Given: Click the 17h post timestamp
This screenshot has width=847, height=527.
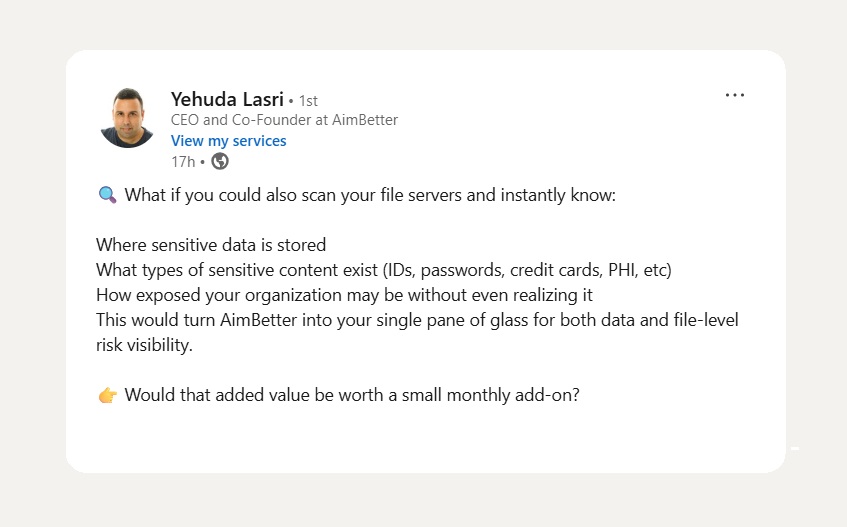Looking at the screenshot, I should coord(183,161).
